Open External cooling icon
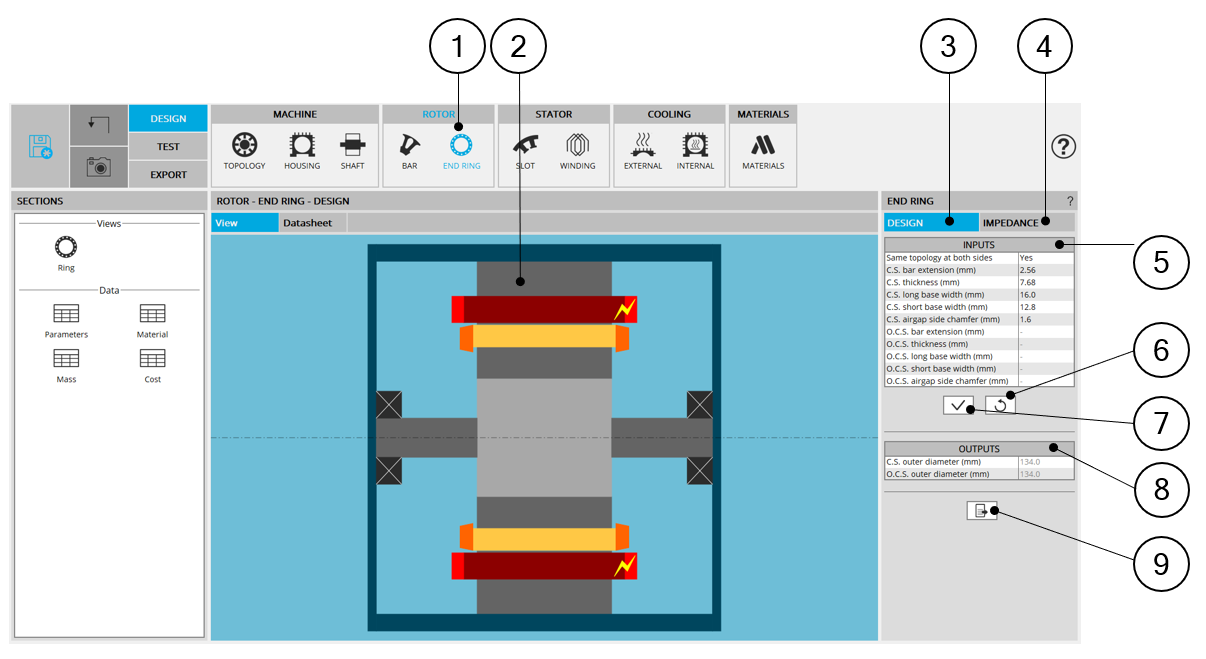Image resolution: width=1206 pixels, height=659 pixels. [x=643, y=145]
